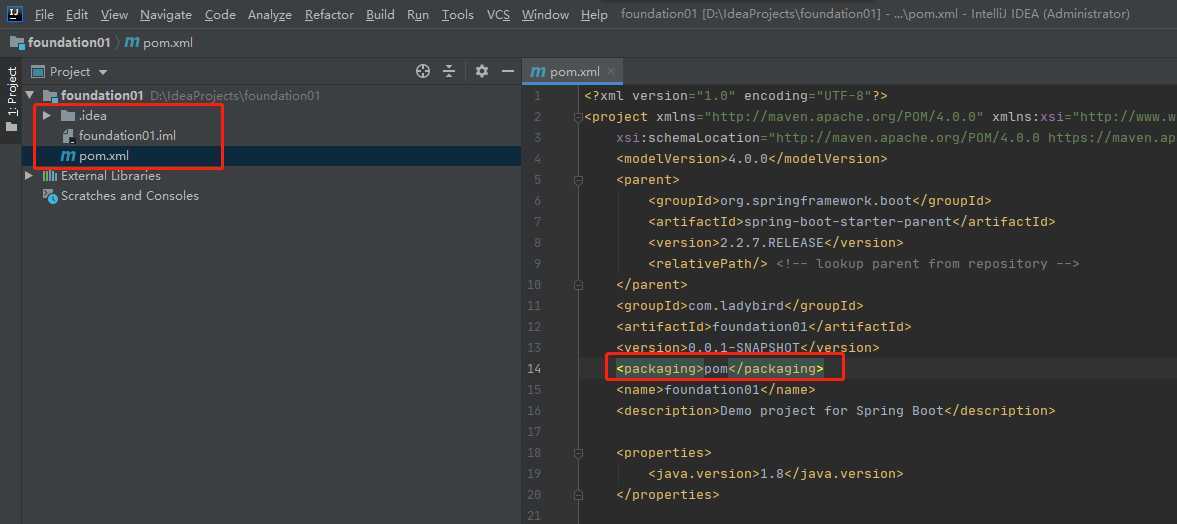Click the foundation01.iml file icon
This screenshot has height=524, width=1177.
click(x=68, y=136)
